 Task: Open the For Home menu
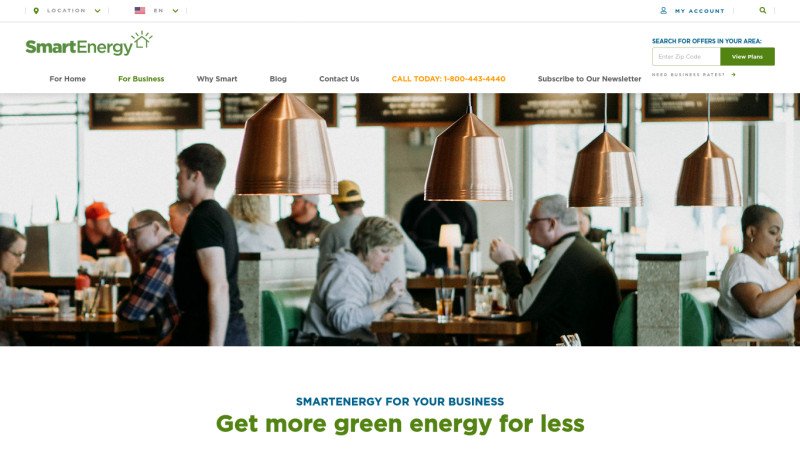point(67,79)
